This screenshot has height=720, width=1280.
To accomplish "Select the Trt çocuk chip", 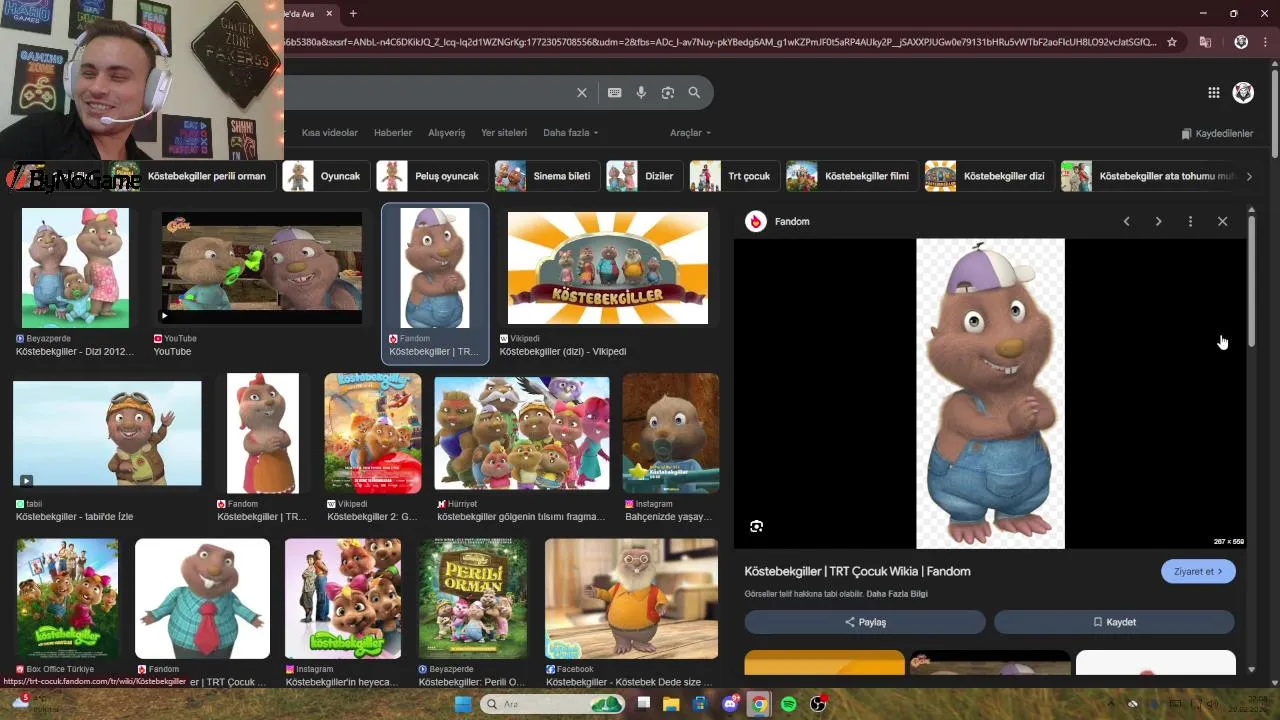I will tap(735, 176).
